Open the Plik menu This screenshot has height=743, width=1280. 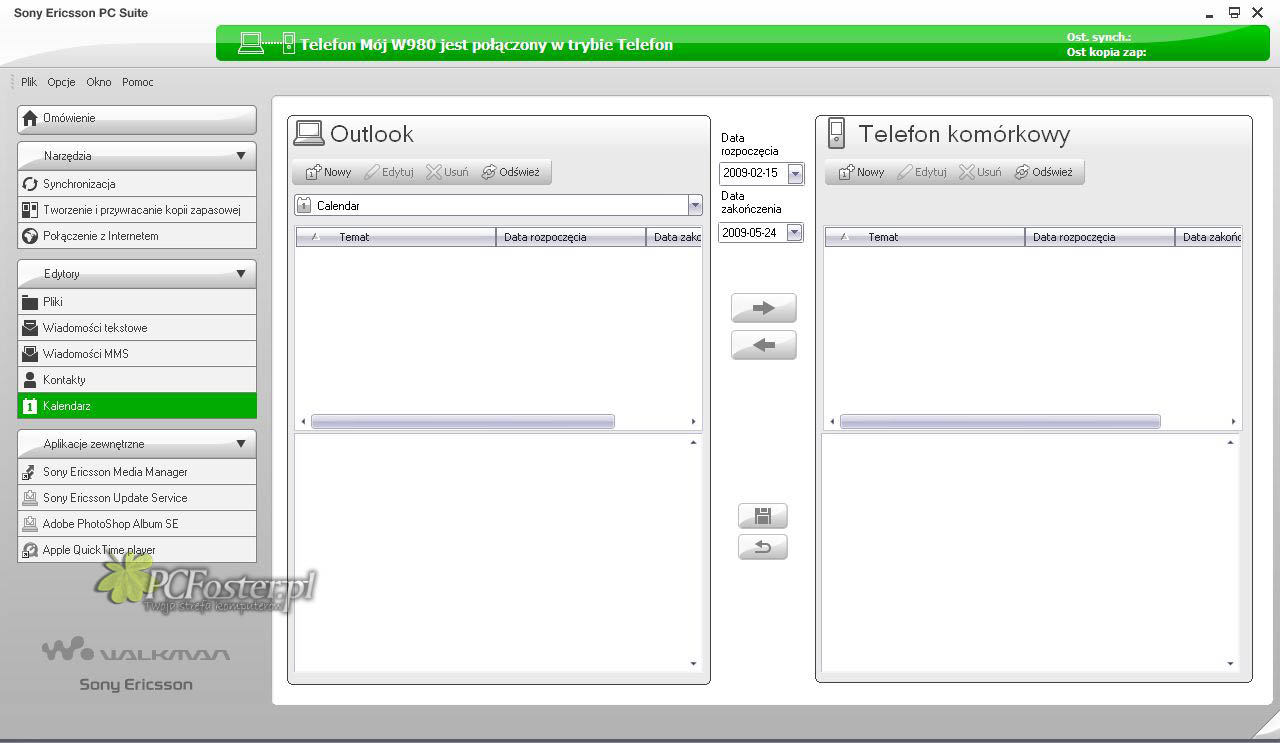coord(29,82)
